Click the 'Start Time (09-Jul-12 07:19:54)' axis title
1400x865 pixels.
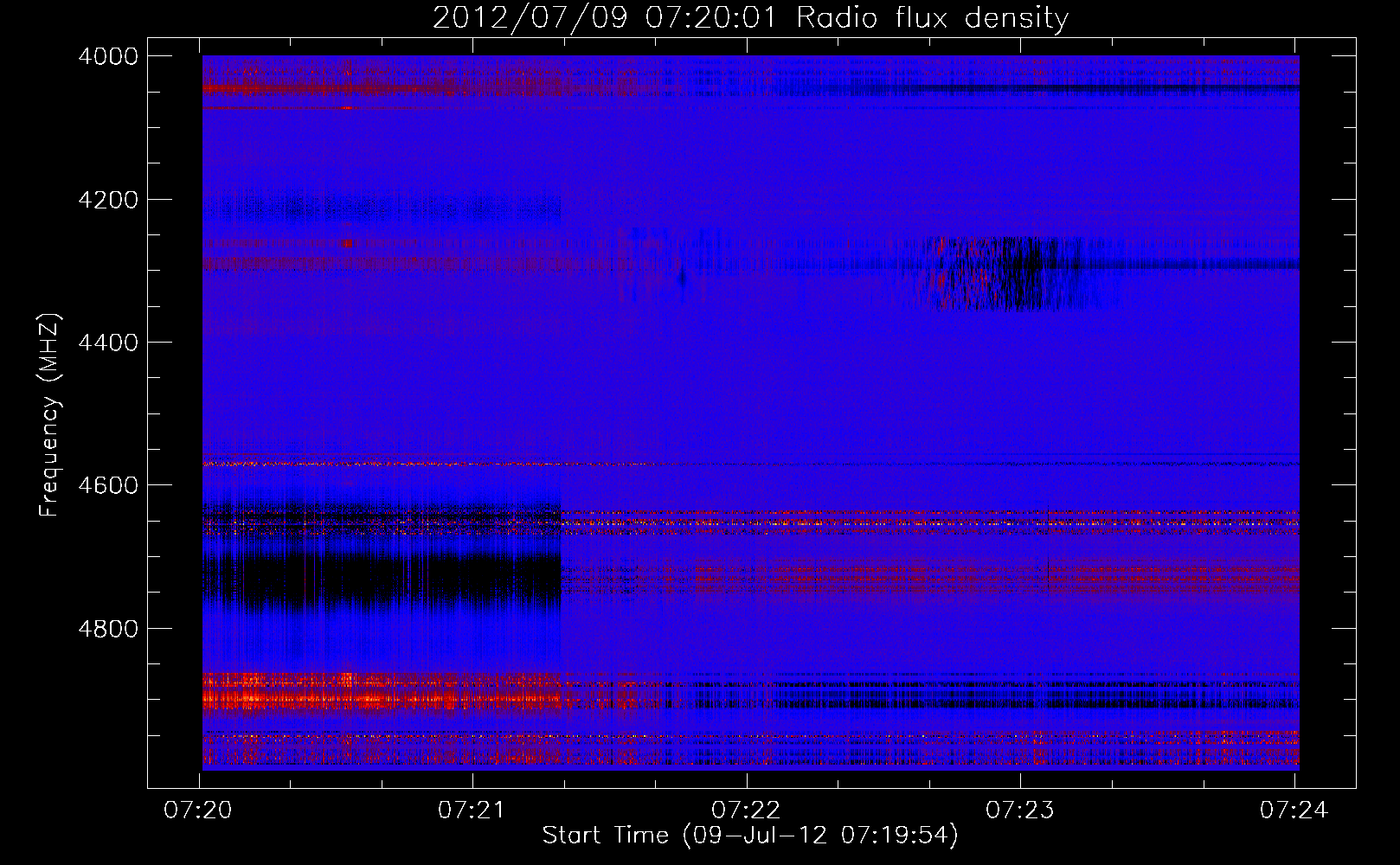click(x=750, y=836)
